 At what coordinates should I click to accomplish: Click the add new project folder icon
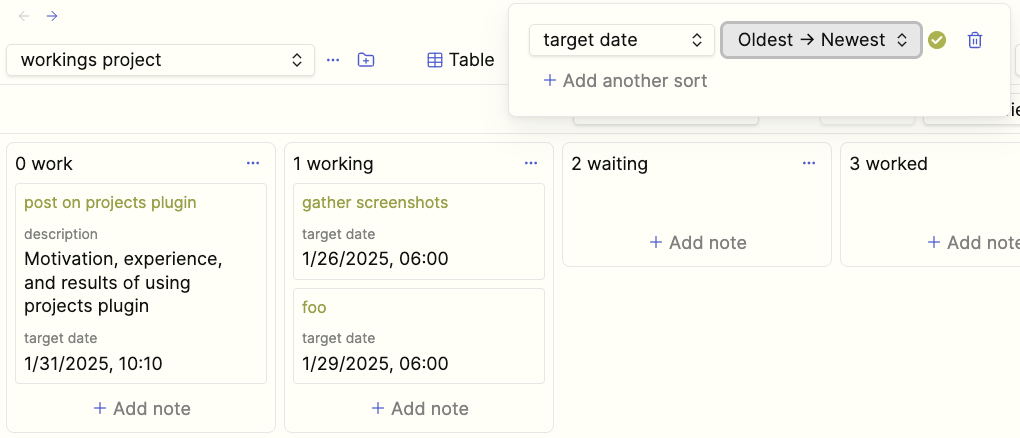click(x=366, y=60)
